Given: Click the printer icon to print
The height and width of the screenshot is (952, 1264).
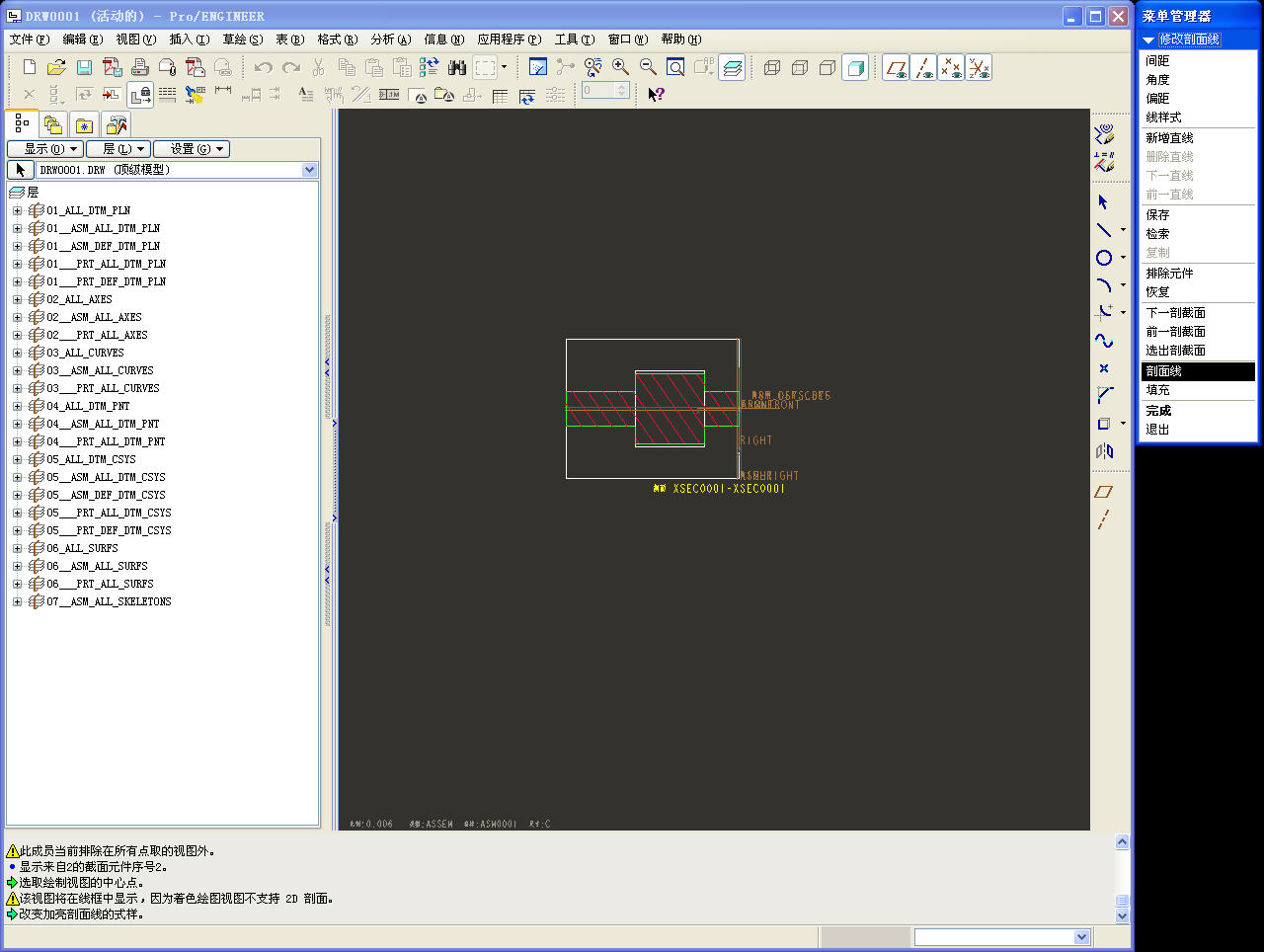Looking at the screenshot, I should (140, 67).
